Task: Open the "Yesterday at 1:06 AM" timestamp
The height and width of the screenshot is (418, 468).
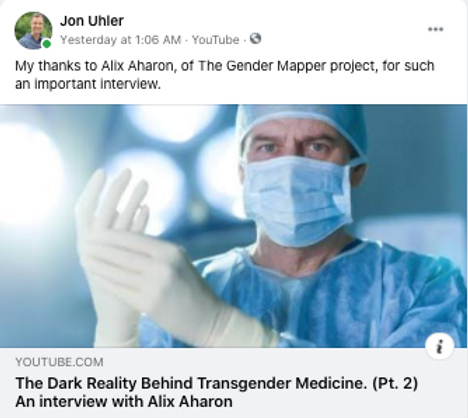Action: (x=121, y=40)
